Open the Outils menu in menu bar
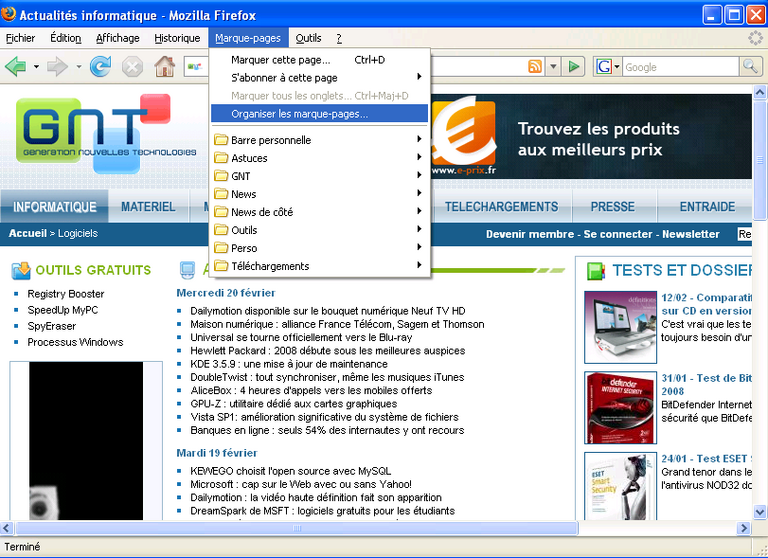Image resolution: width=768 pixels, height=558 pixels. coord(308,38)
